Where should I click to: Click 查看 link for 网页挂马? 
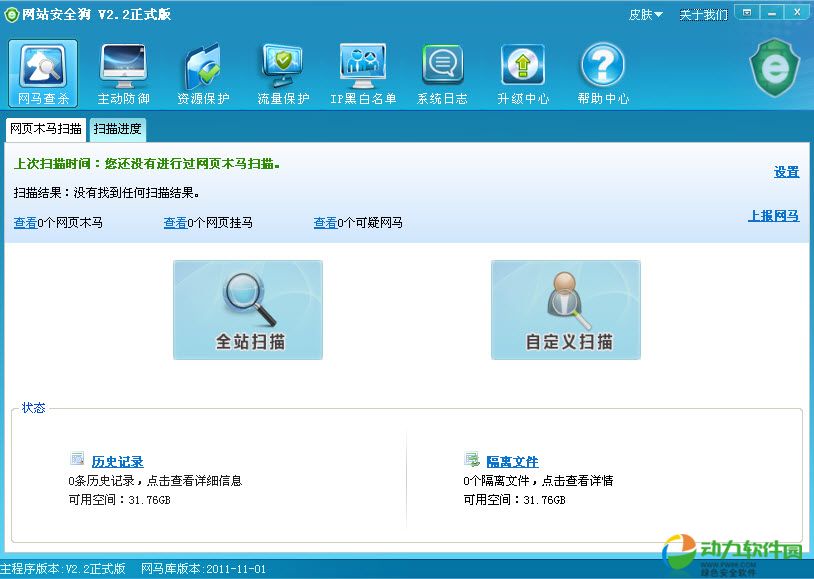[x=175, y=223]
